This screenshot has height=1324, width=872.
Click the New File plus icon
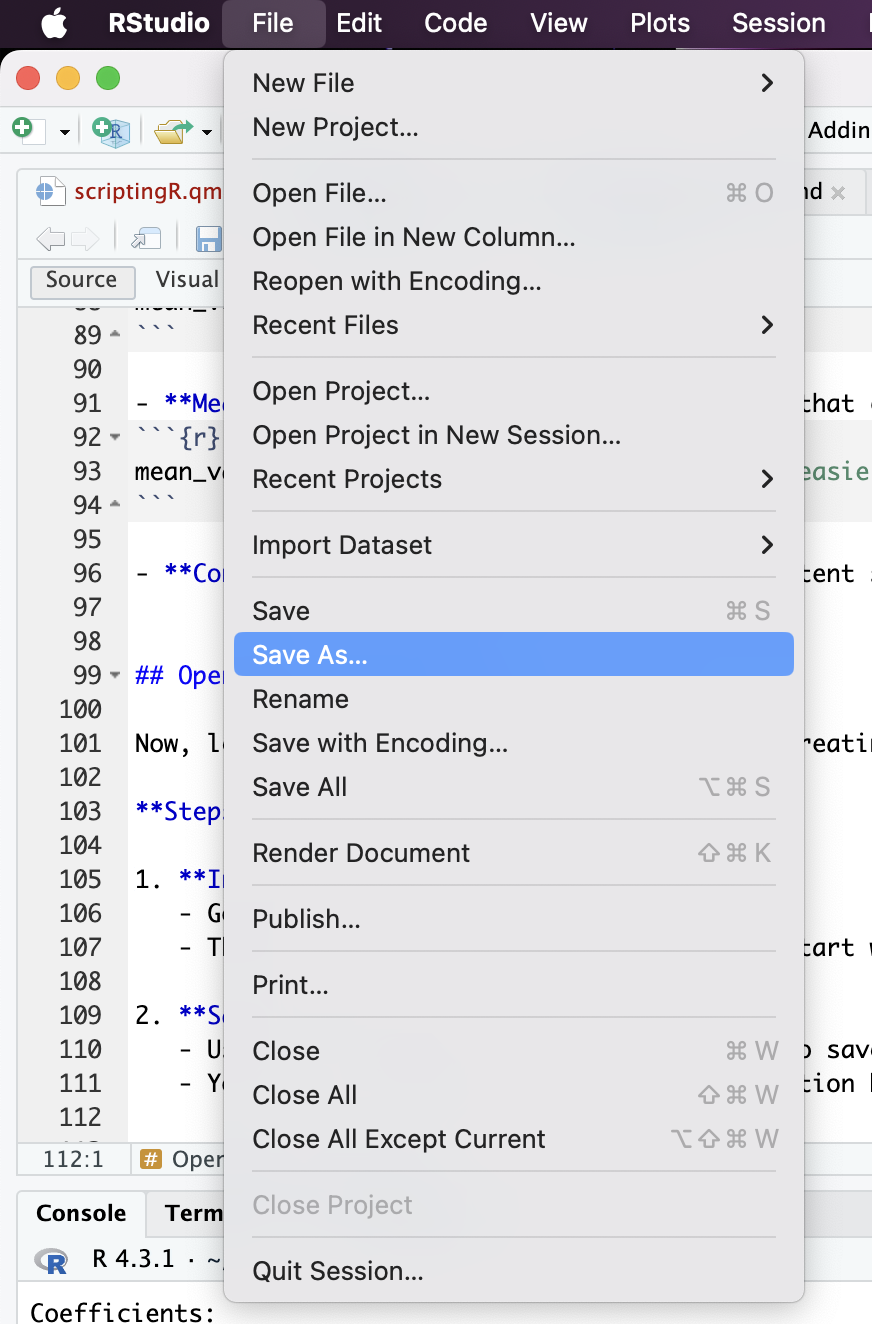coord(22,130)
